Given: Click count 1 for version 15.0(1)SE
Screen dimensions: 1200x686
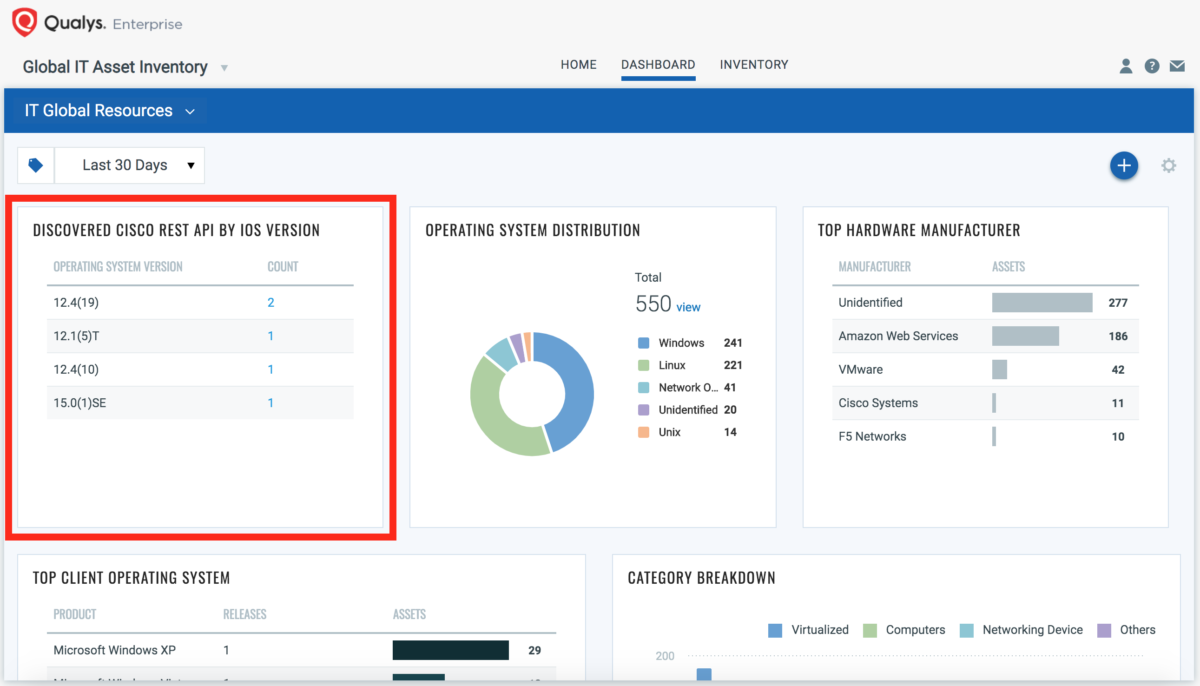Looking at the screenshot, I should coord(270,402).
